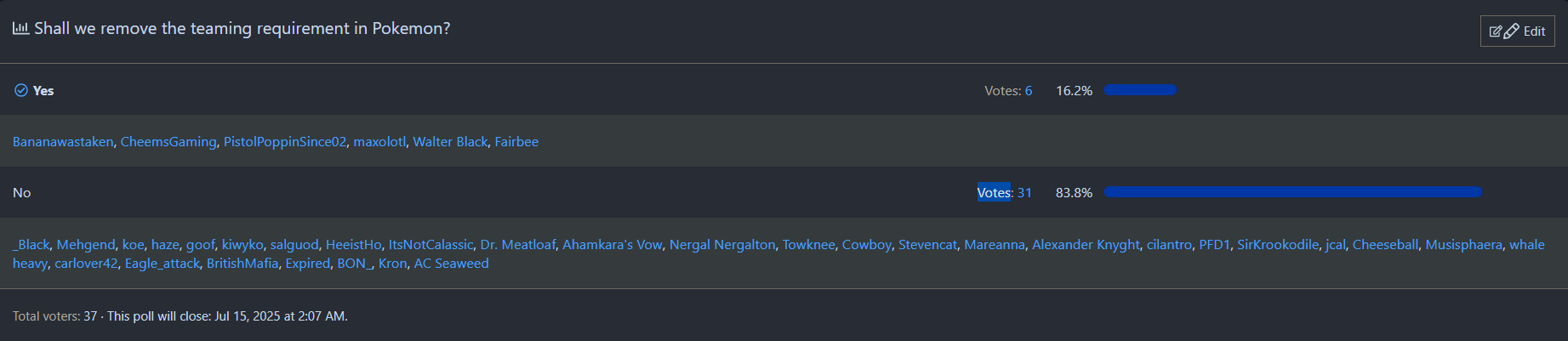Viewport: 1568px width, 341px height.
Task: Select the No poll option
Action: coord(22,193)
